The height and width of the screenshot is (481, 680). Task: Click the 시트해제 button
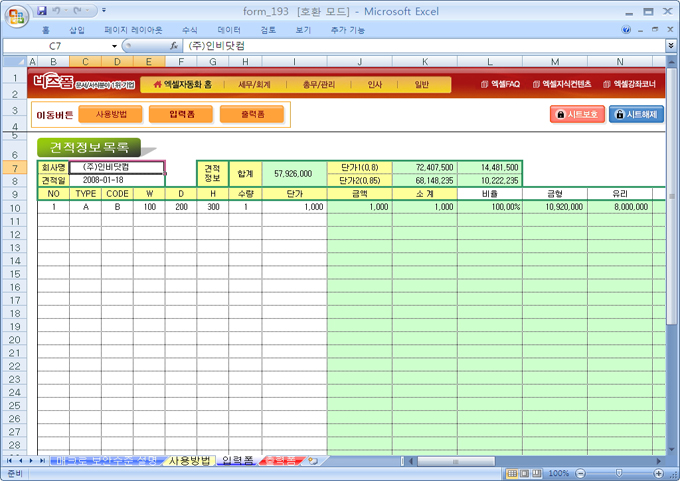[636, 114]
